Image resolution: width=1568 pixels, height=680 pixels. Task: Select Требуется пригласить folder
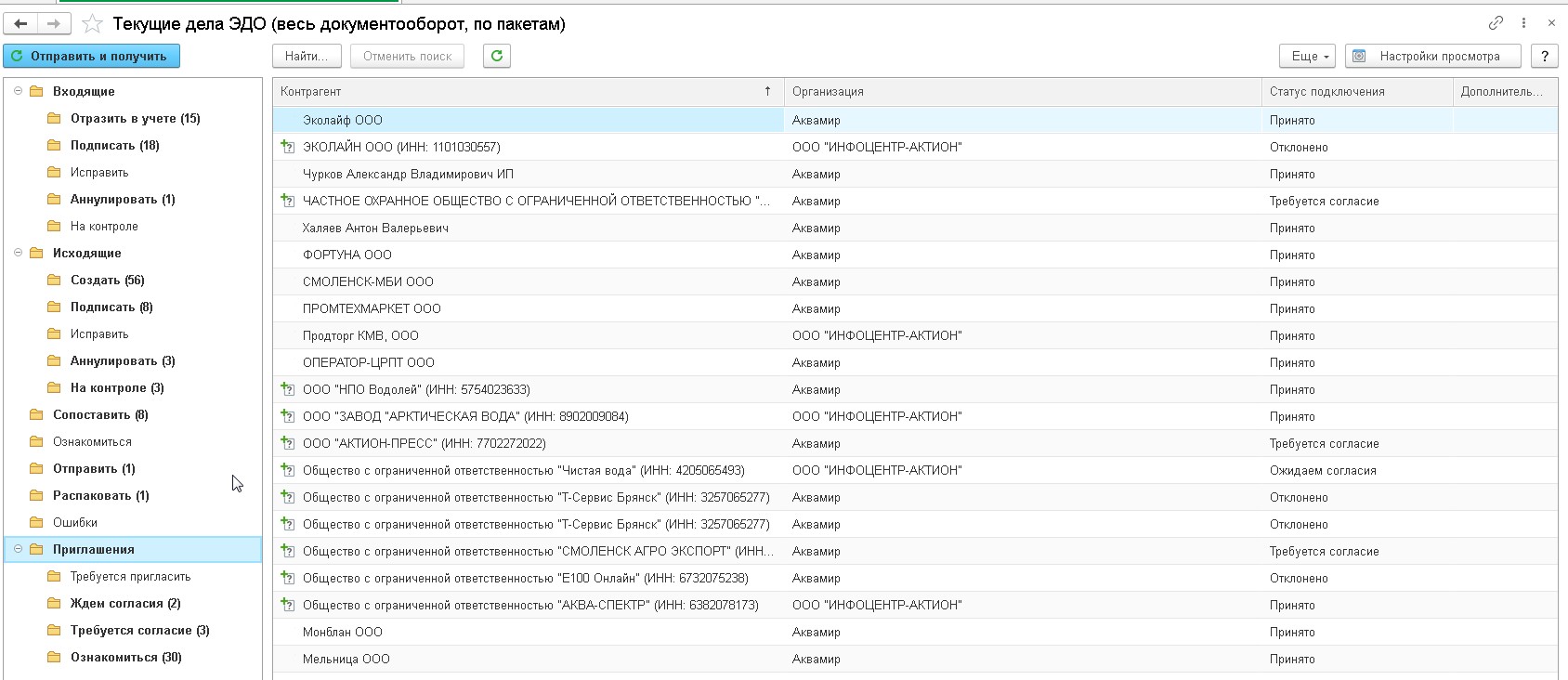click(130, 576)
